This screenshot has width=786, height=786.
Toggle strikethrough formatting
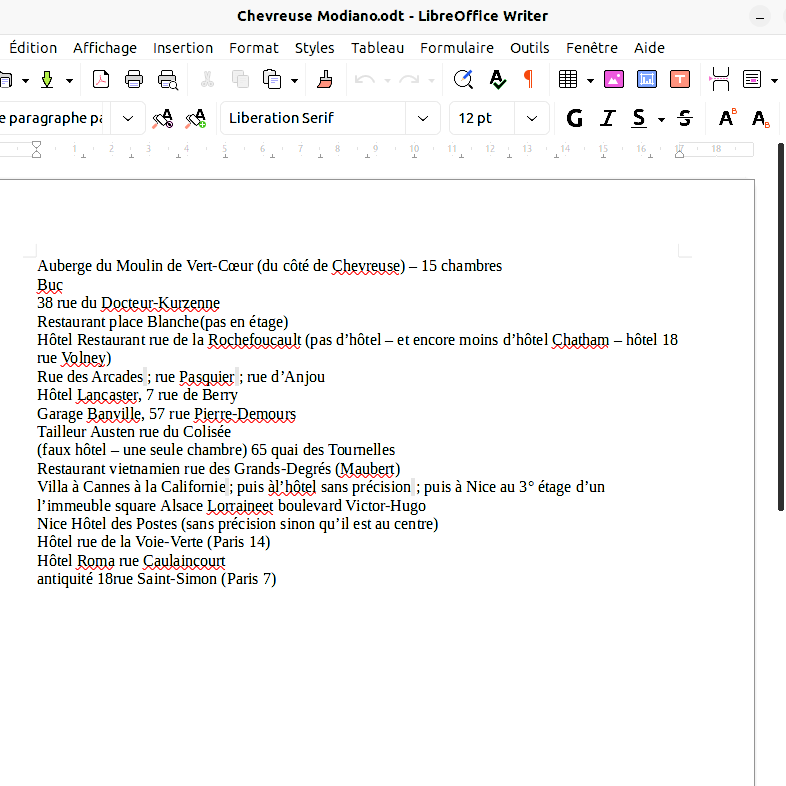coord(685,118)
